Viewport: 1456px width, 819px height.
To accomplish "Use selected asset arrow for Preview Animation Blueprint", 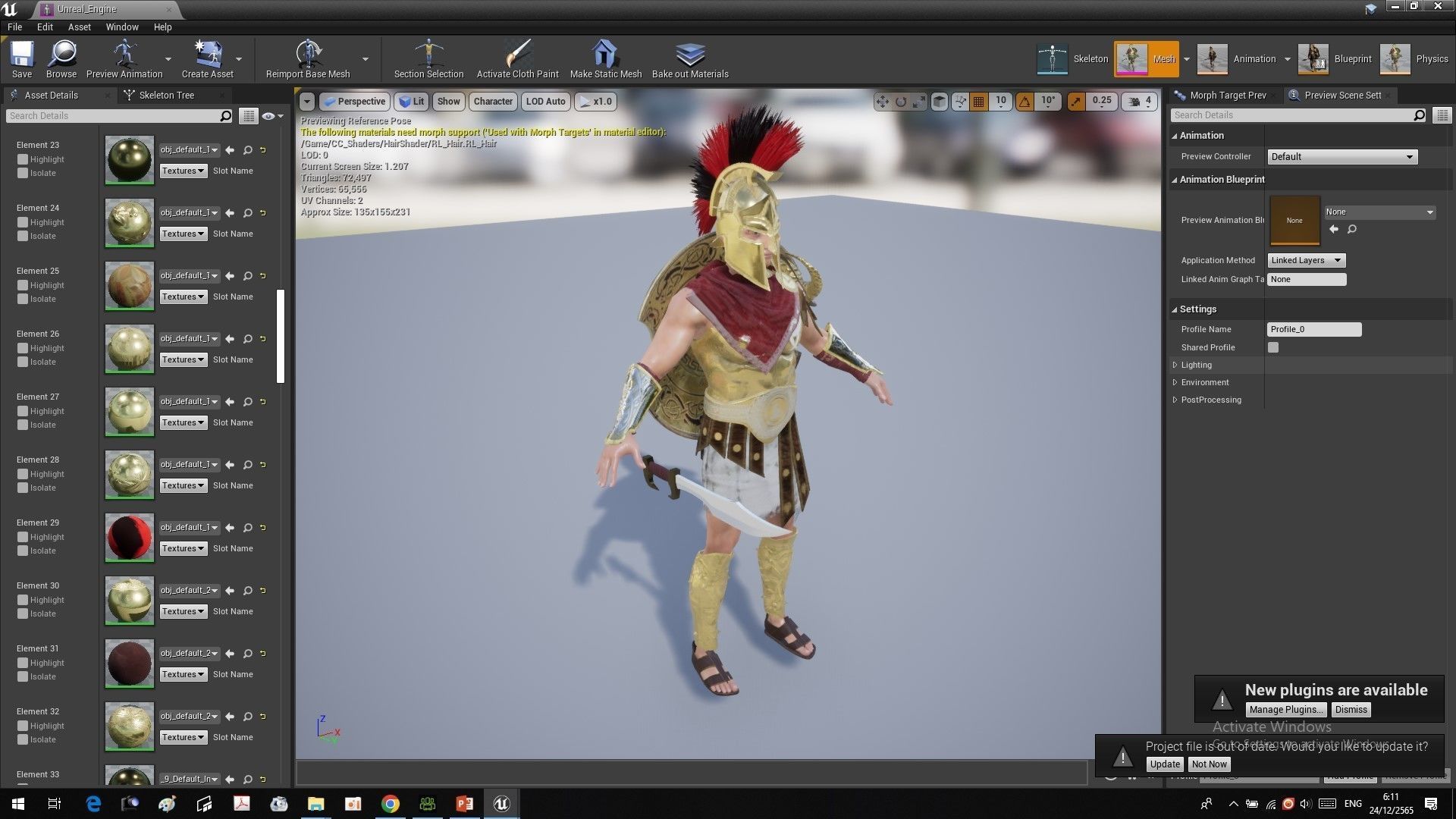I will 1334,229.
